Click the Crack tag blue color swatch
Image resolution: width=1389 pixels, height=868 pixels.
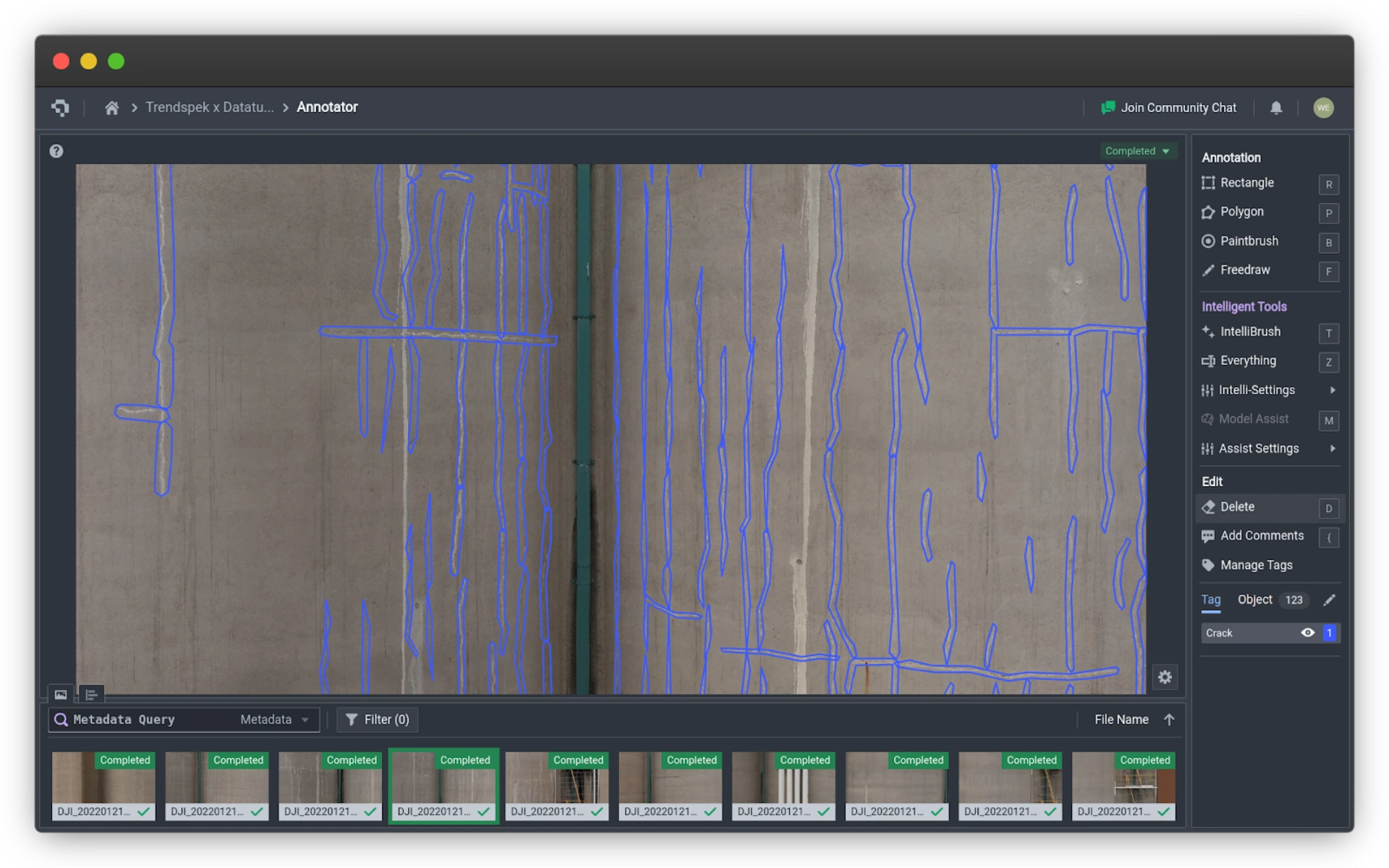point(1329,633)
